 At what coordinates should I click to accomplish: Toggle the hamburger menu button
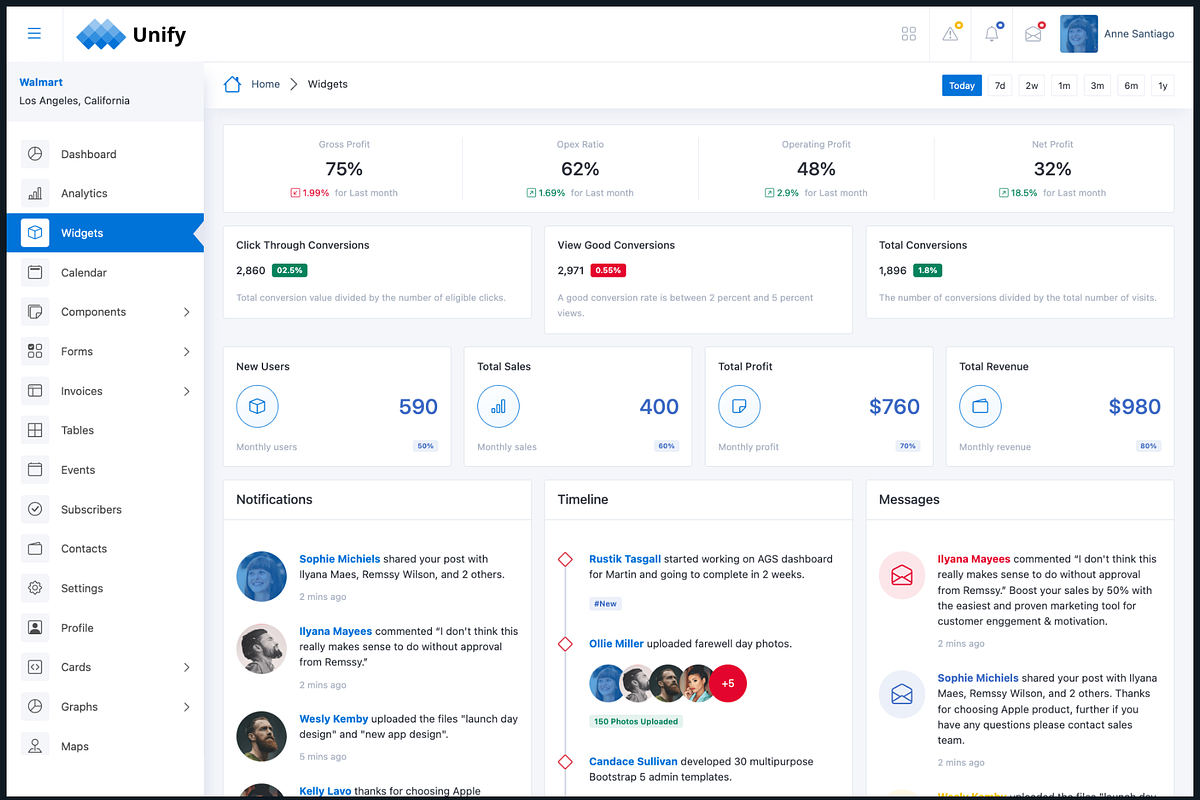coord(34,33)
